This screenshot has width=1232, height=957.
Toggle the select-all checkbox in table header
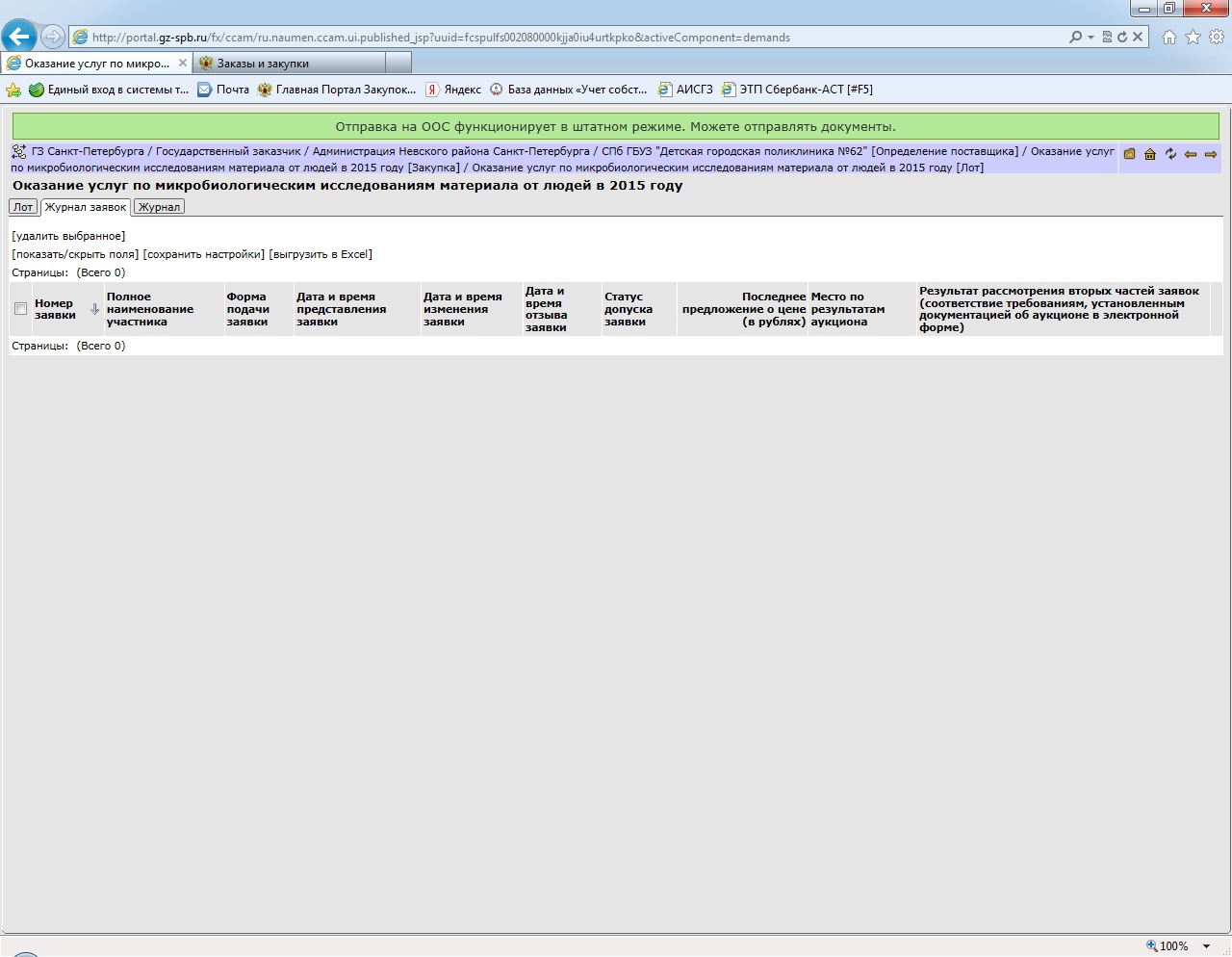(x=20, y=309)
